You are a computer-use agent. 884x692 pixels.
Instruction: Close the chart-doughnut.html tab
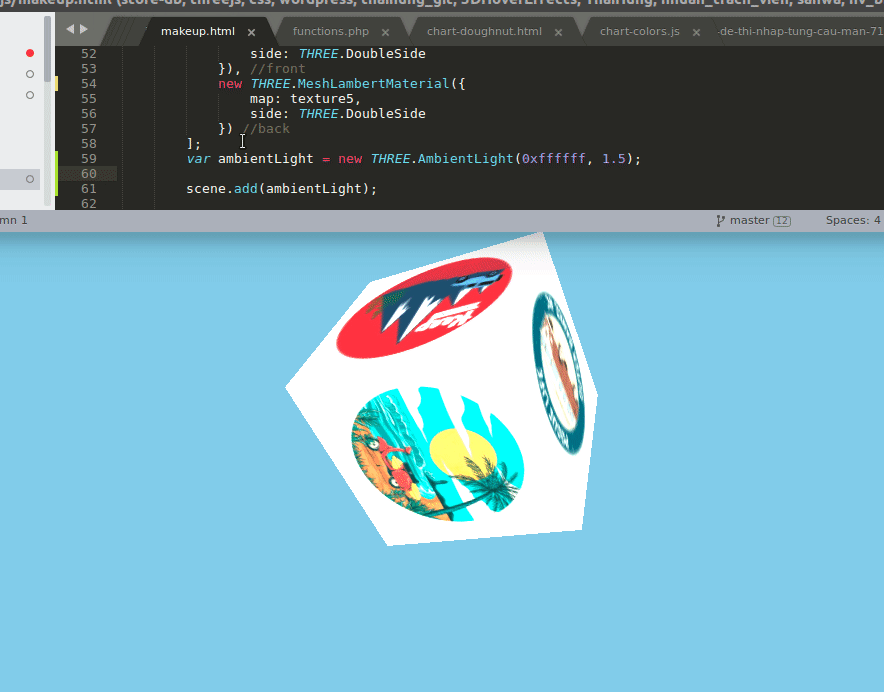click(558, 32)
